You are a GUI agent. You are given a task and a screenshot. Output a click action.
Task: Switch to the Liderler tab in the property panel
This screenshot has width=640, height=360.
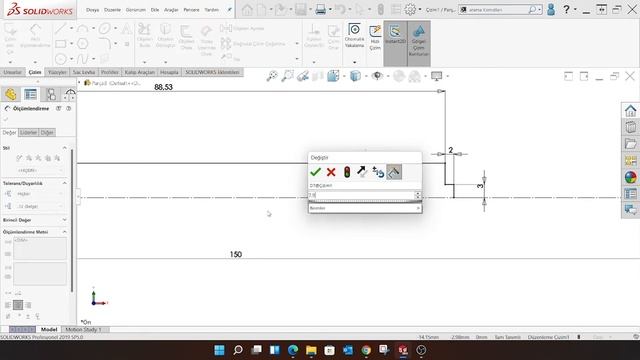[28, 133]
